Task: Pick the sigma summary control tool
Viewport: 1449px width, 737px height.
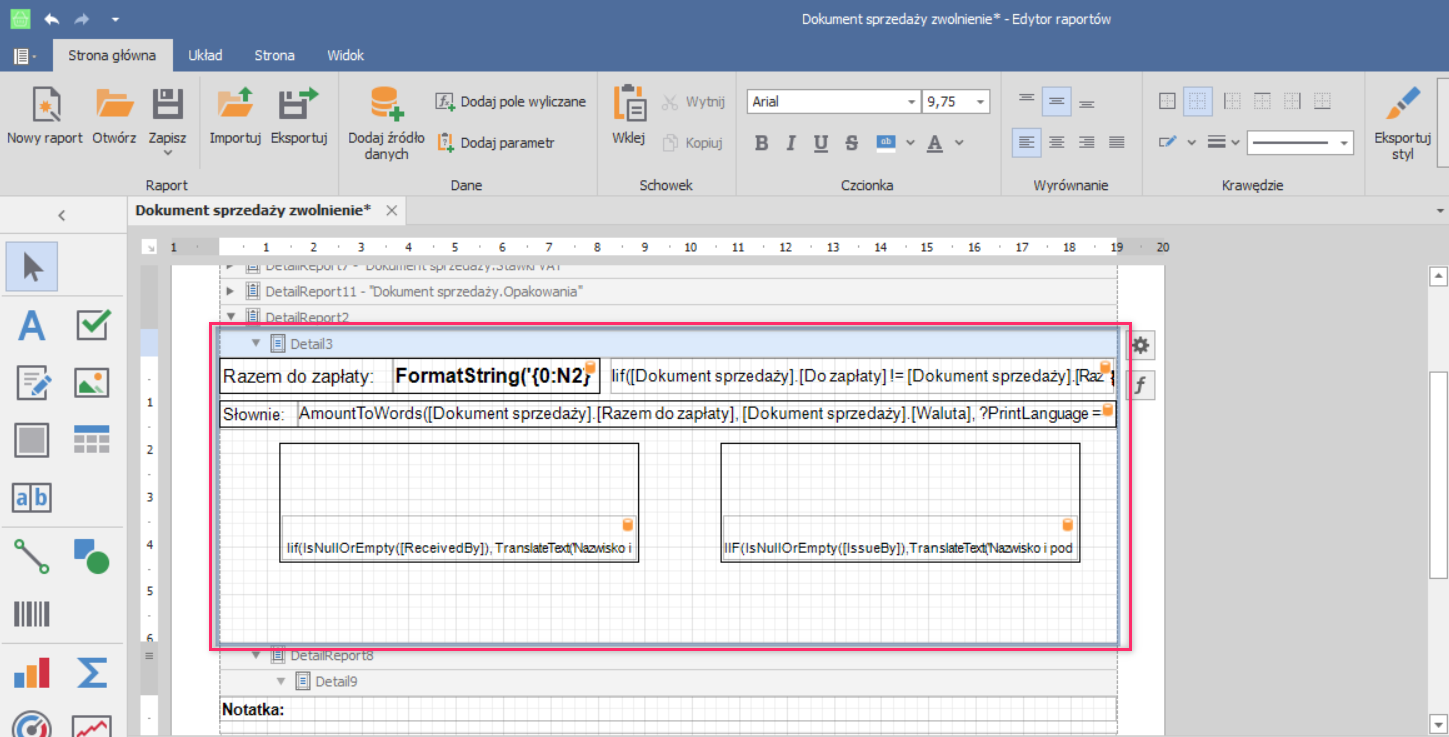Action: 92,673
